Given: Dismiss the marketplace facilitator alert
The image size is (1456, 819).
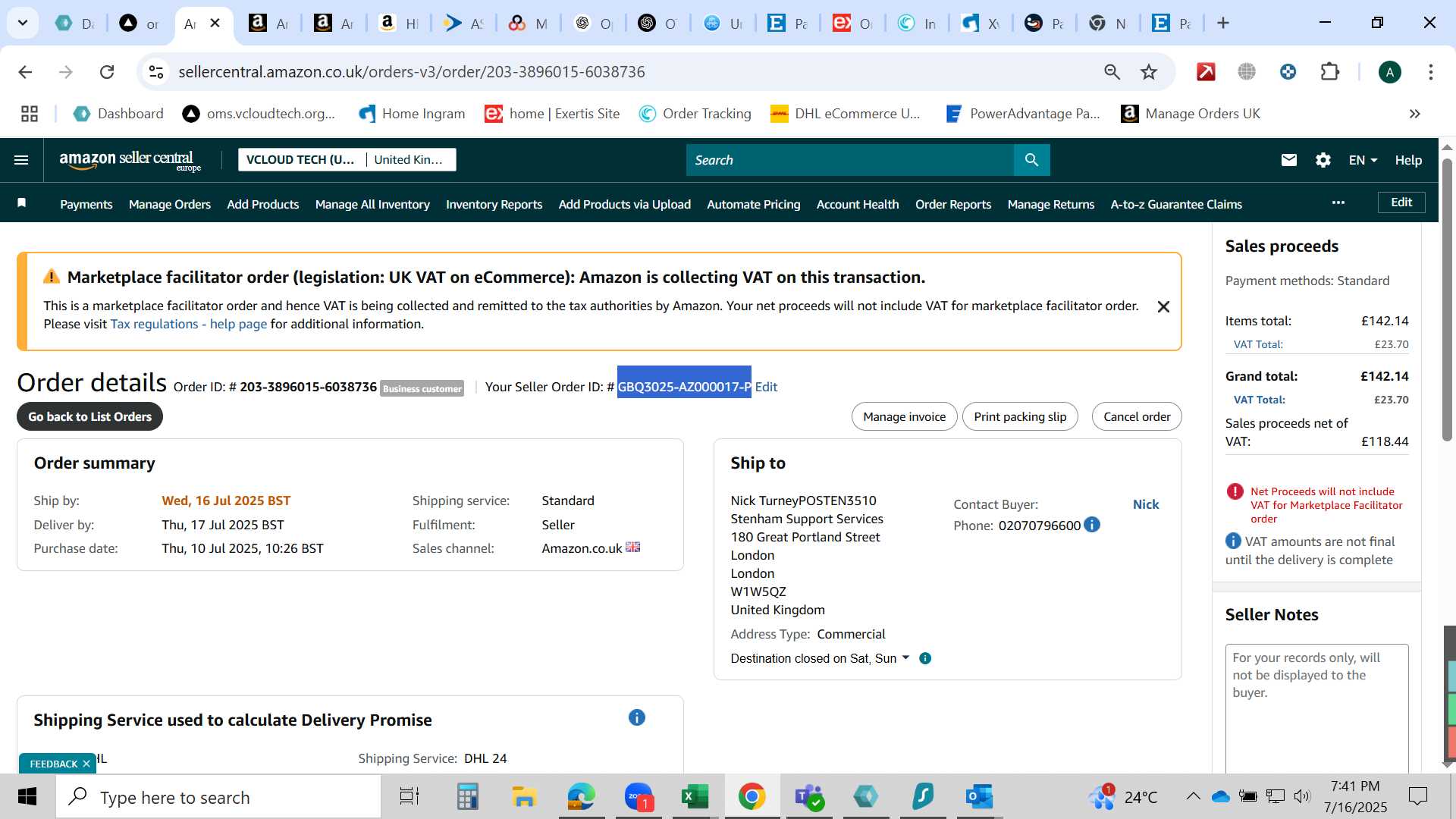Looking at the screenshot, I should pyautogui.click(x=1163, y=307).
